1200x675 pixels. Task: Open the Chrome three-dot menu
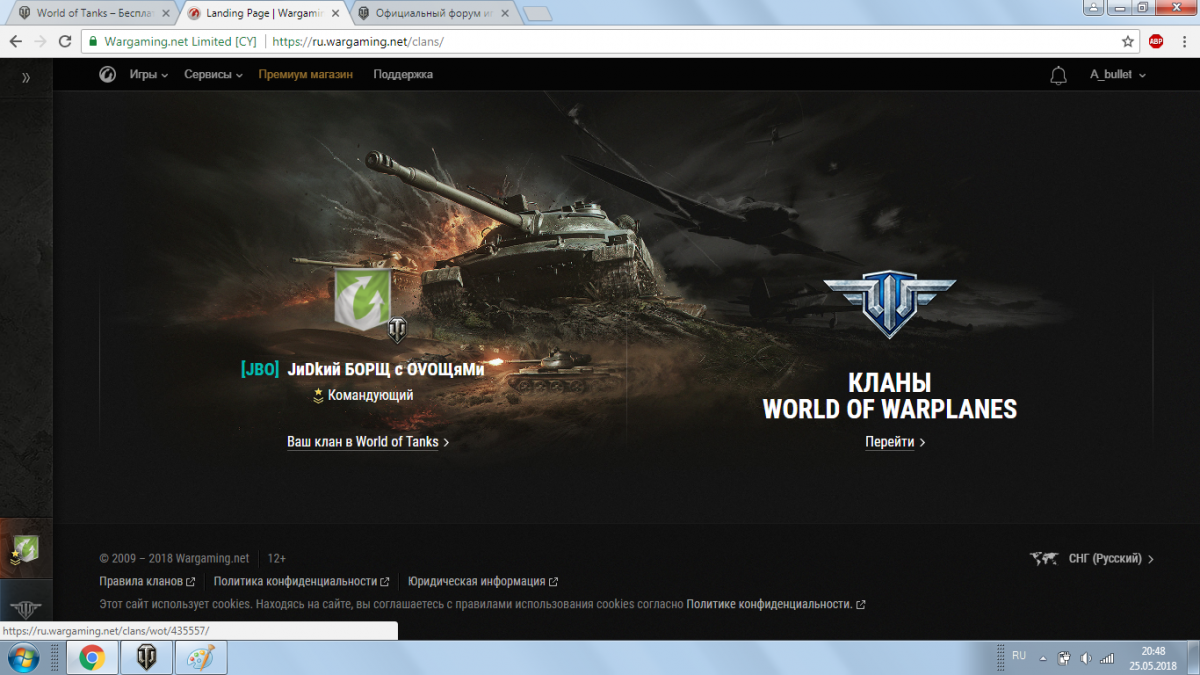[1184, 42]
